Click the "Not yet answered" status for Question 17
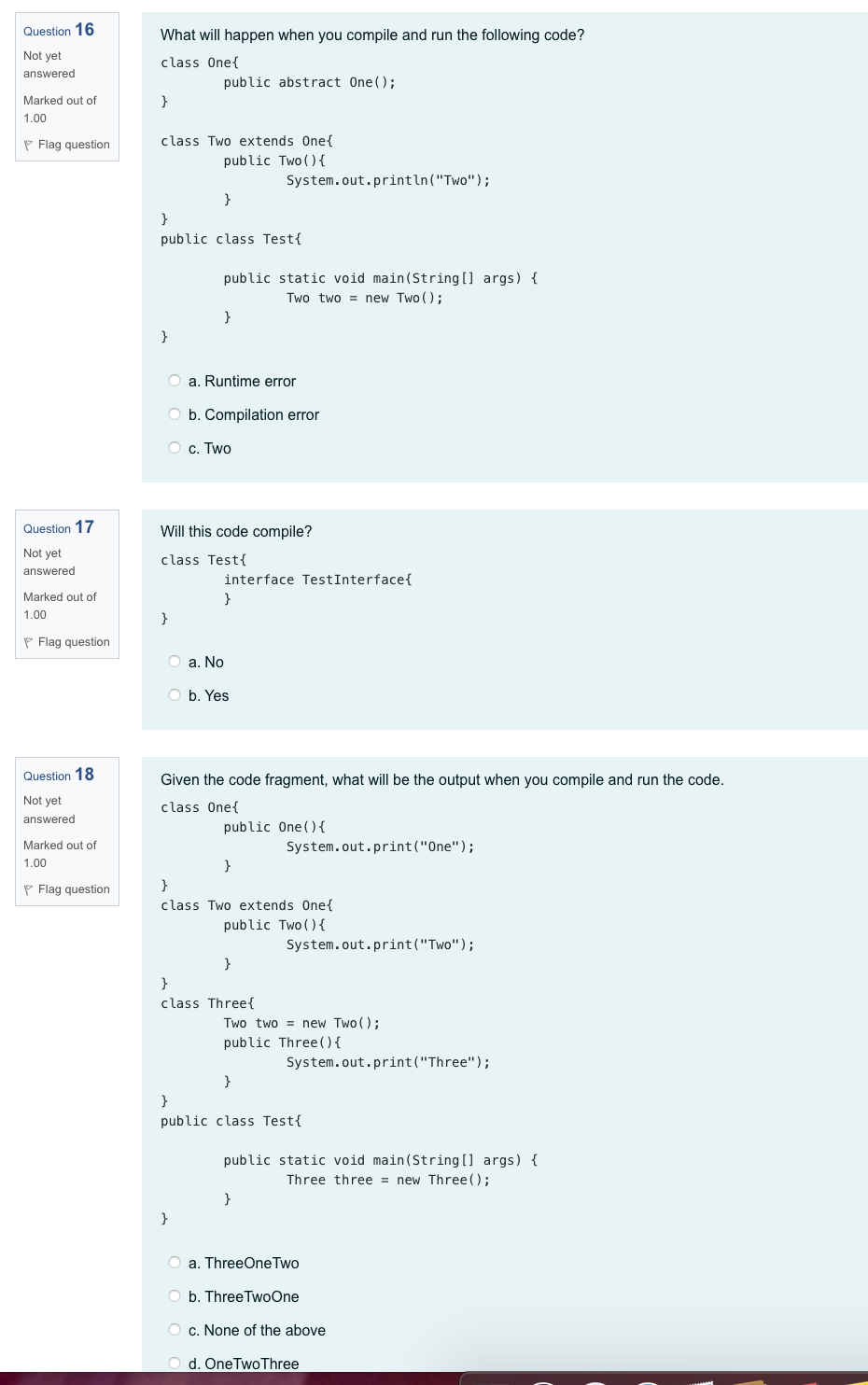This screenshot has width=868, height=1385. pyautogui.click(x=49, y=562)
